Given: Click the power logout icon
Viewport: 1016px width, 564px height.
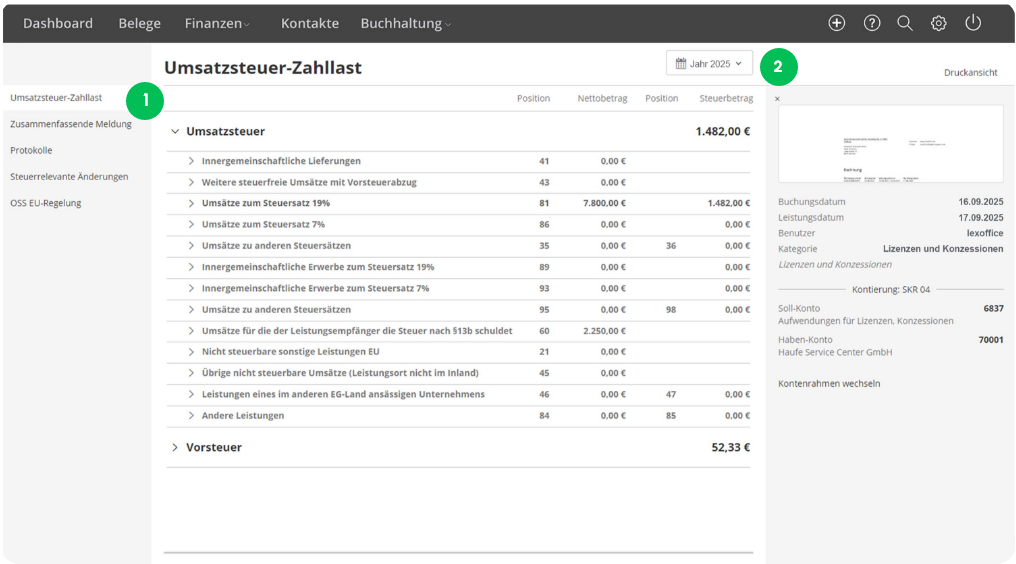Looking at the screenshot, I should [x=973, y=23].
